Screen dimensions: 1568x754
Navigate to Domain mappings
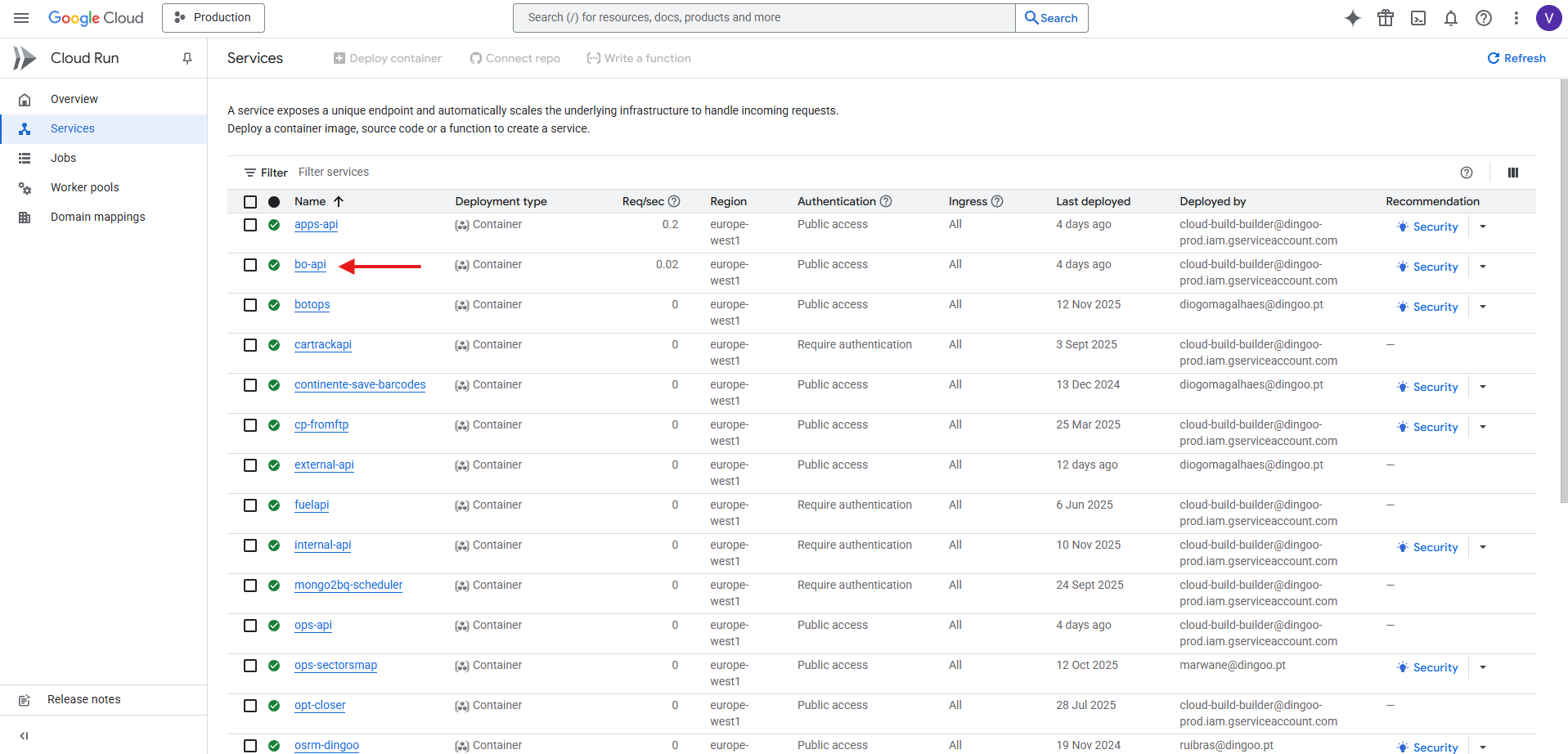[x=98, y=217]
